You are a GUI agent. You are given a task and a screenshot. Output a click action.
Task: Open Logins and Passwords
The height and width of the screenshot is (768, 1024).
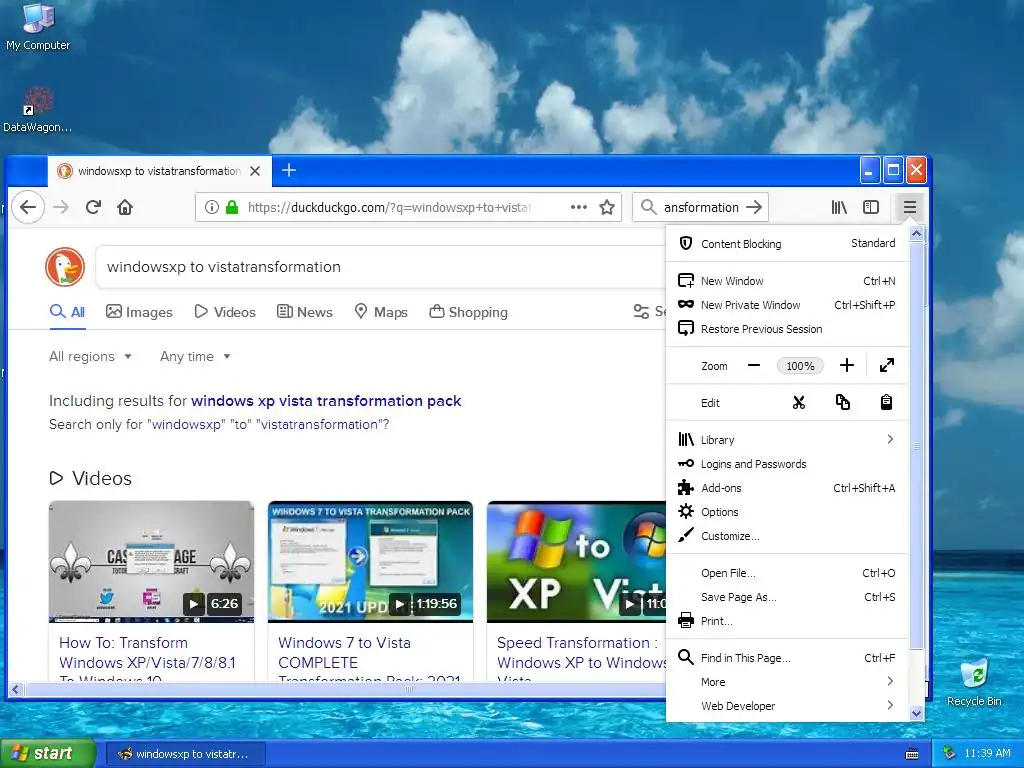(787, 464)
